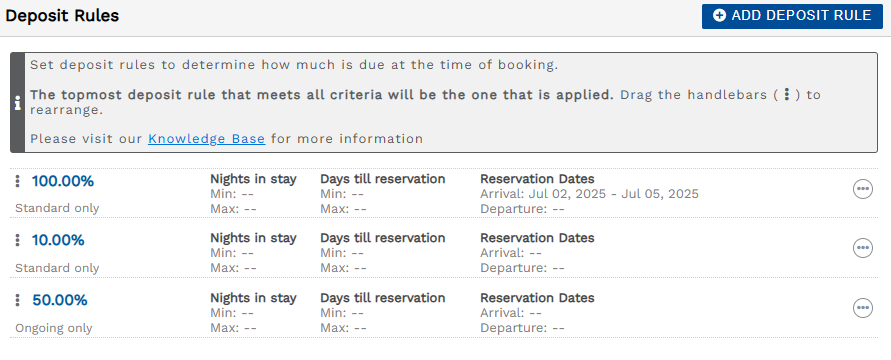
Task: Open the 100.00% deposit rule
Action: click(63, 182)
